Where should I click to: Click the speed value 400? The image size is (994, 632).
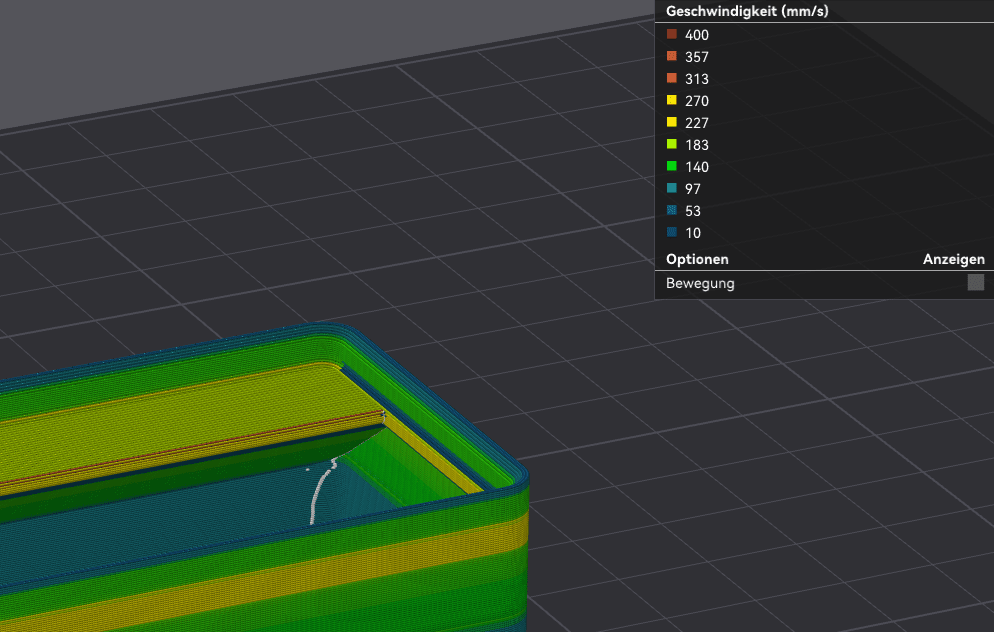click(x=697, y=35)
